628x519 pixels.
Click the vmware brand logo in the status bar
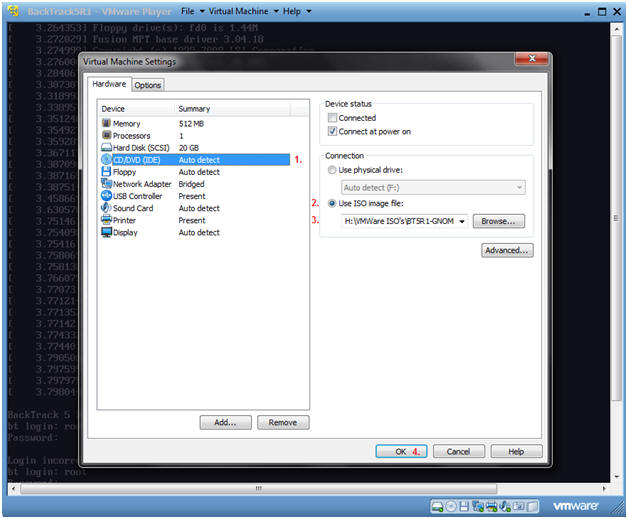[x=576, y=506]
